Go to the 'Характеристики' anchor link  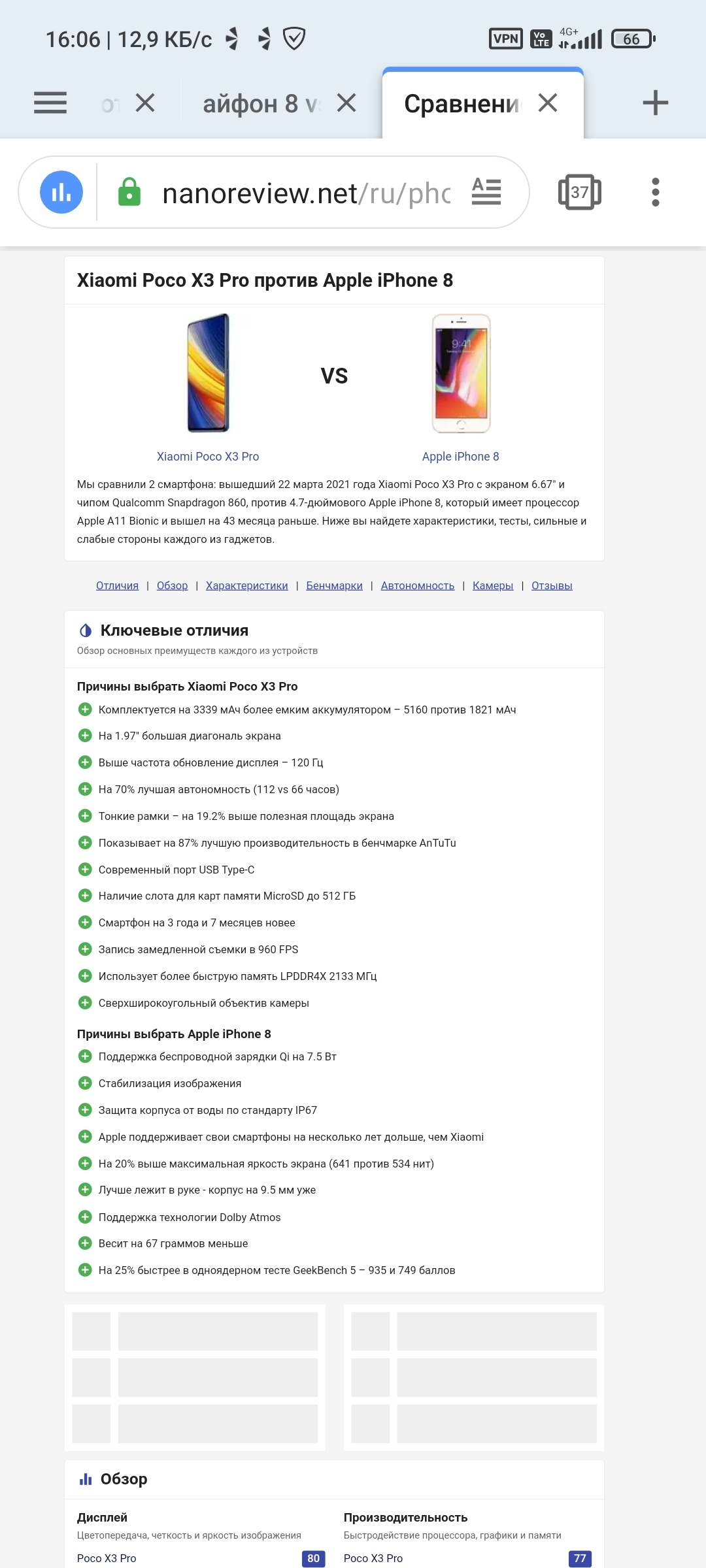pos(246,585)
